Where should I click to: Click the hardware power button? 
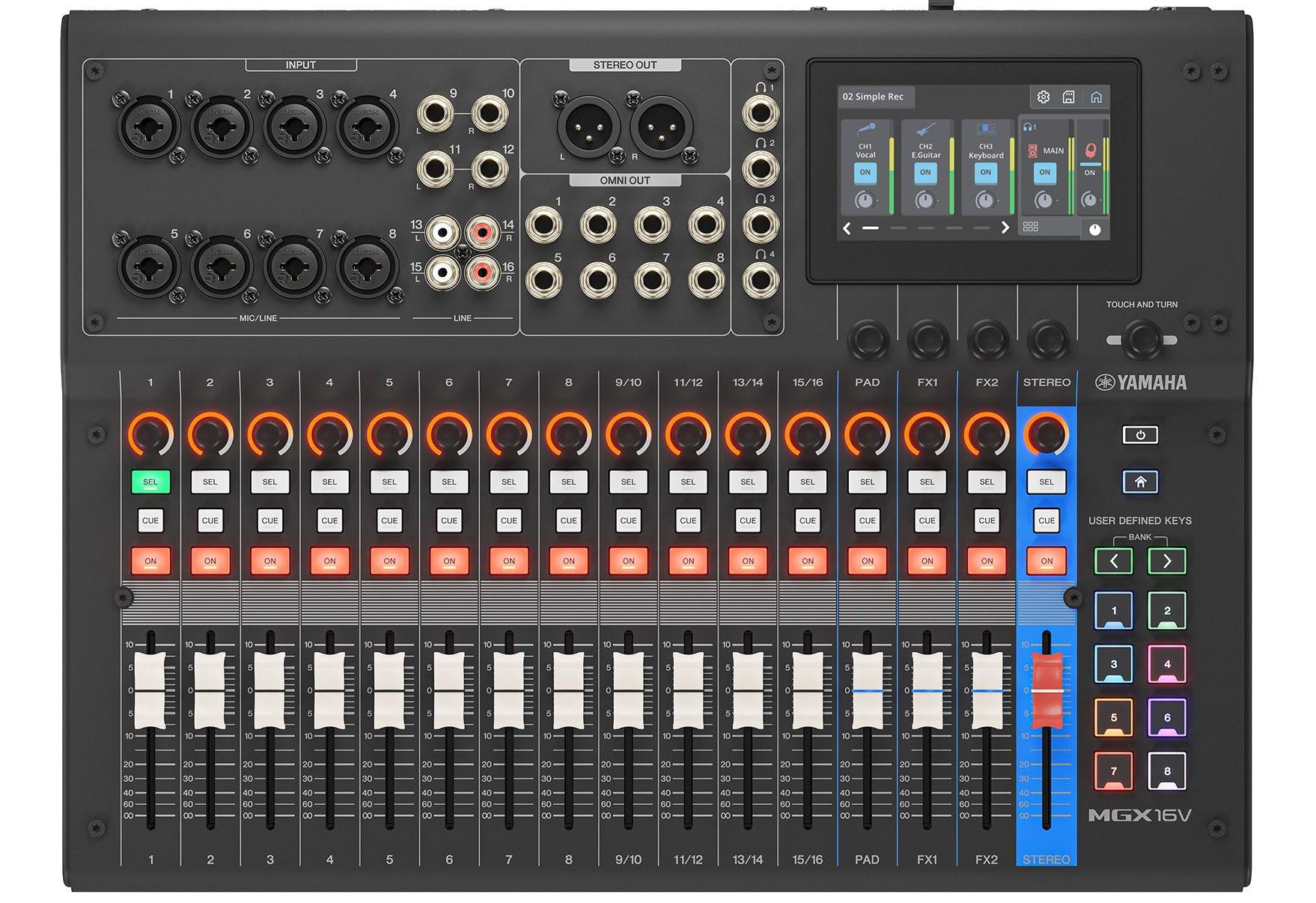tap(1140, 435)
